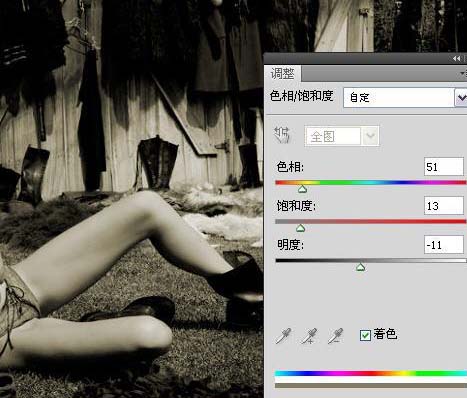
Task: Click the 色相/饱和度 label
Action: point(301,96)
